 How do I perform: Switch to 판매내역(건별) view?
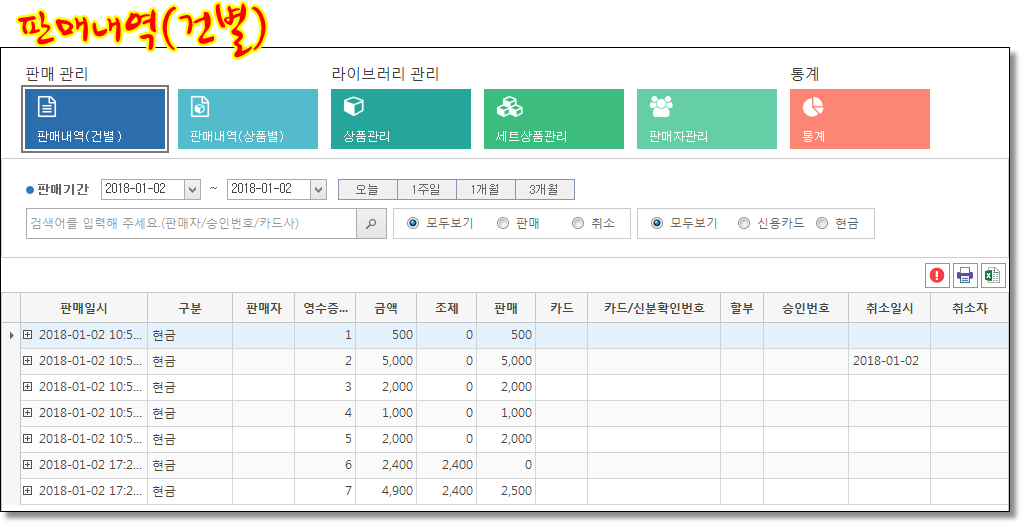click(x=94, y=119)
